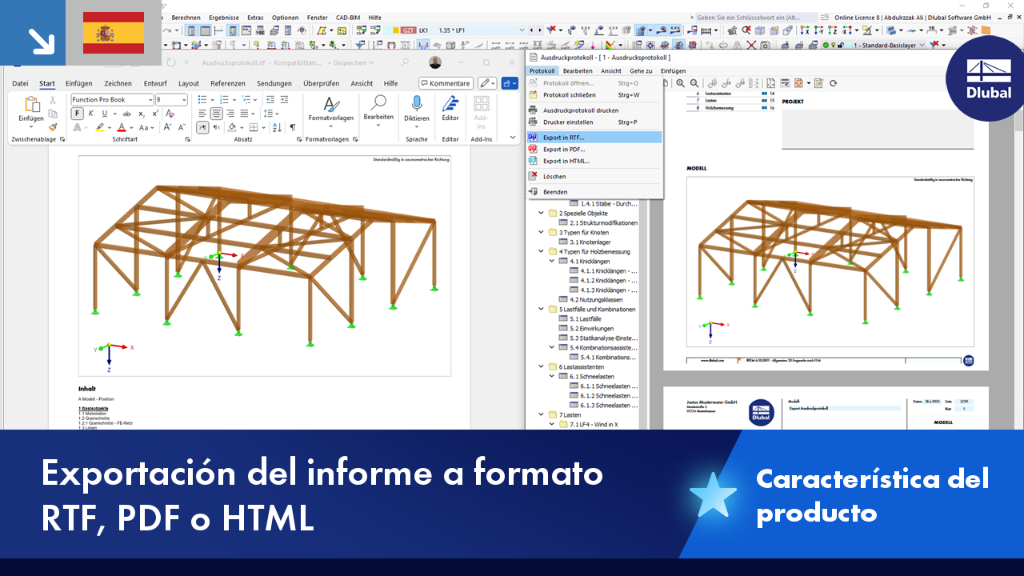Screen dimensions: 1024x576
Task: Click the Format Painter brush icon
Action: (x=53, y=127)
